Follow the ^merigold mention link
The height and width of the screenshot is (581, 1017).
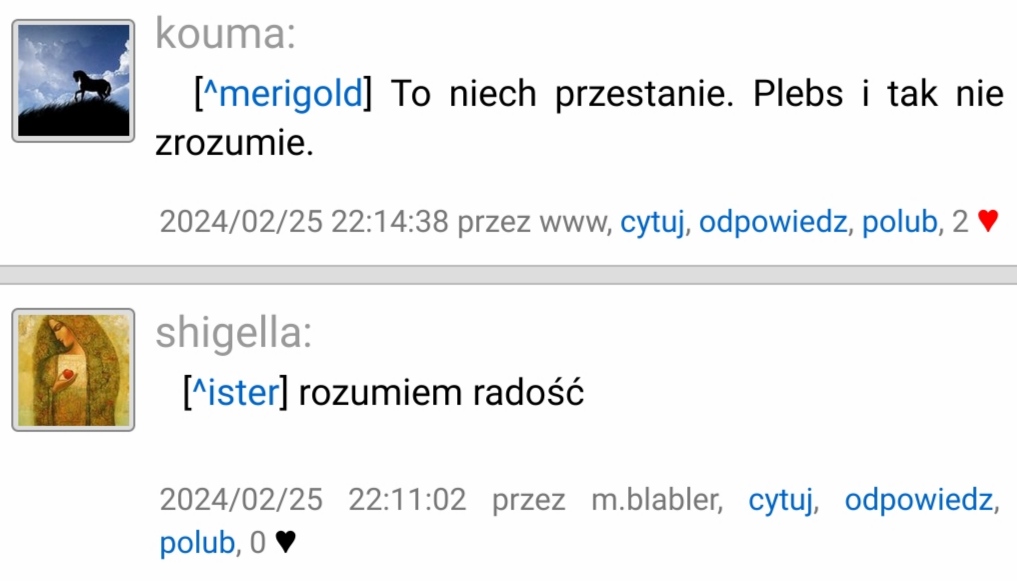pos(283,93)
